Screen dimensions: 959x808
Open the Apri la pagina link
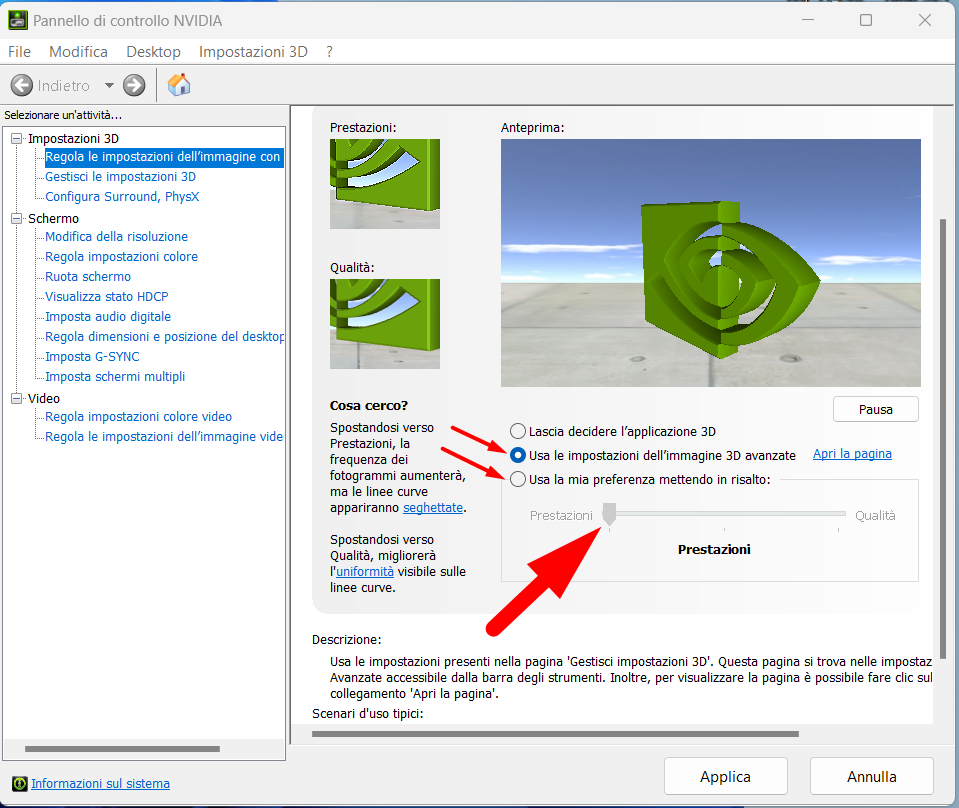tap(852, 454)
